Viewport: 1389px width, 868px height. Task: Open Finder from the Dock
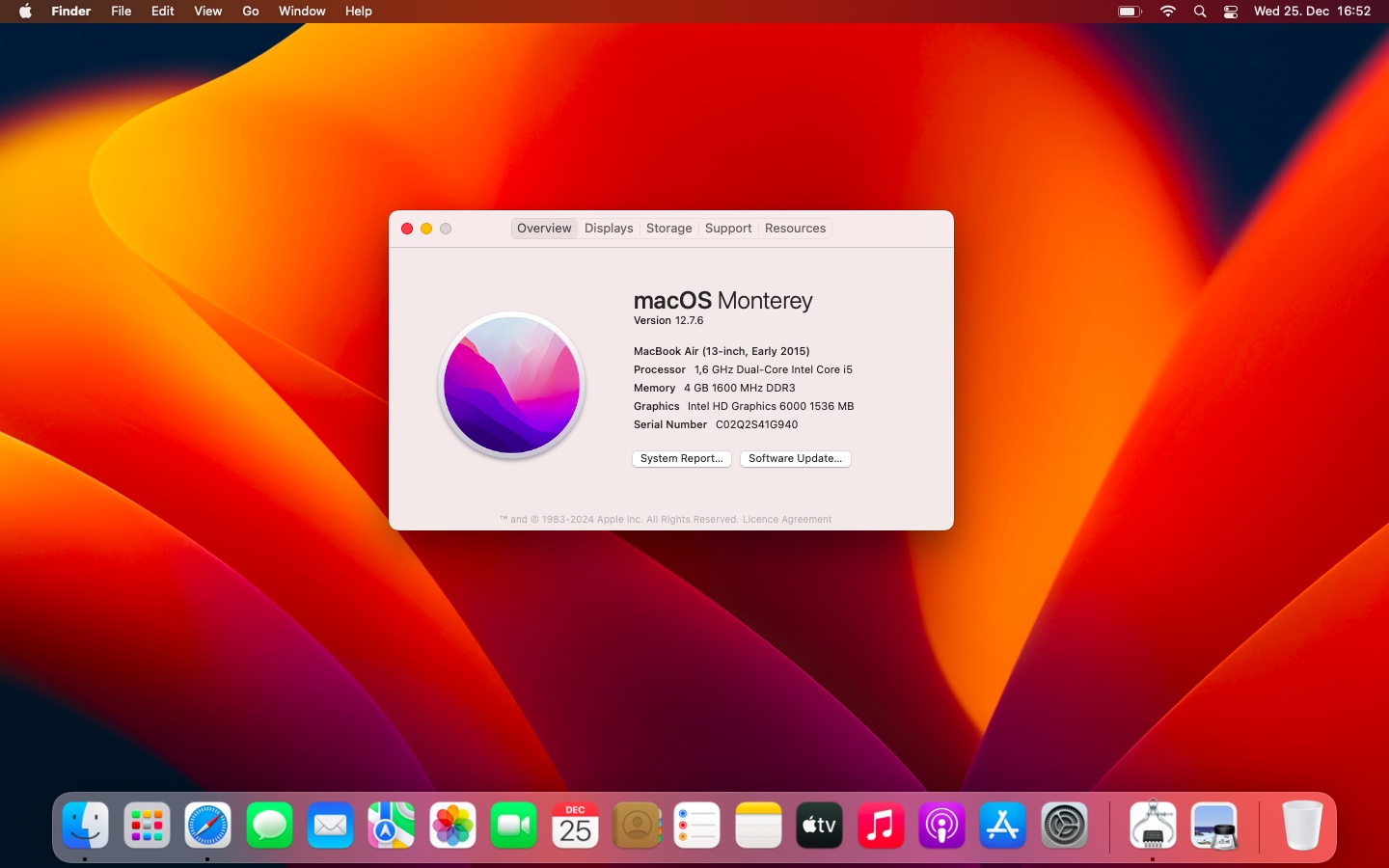point(85,826)
